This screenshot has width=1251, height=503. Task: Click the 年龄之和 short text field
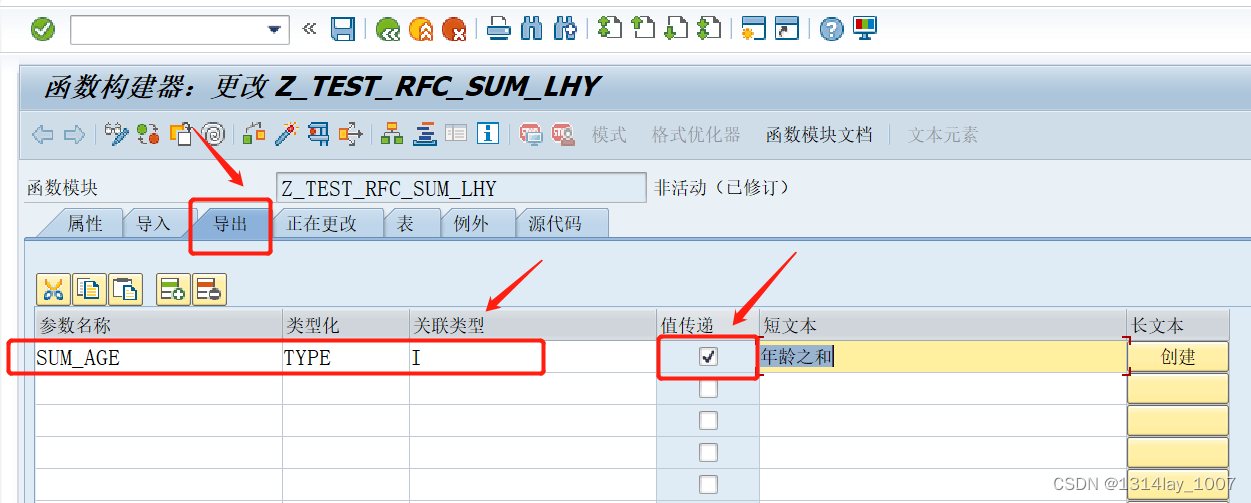(942, 356)
